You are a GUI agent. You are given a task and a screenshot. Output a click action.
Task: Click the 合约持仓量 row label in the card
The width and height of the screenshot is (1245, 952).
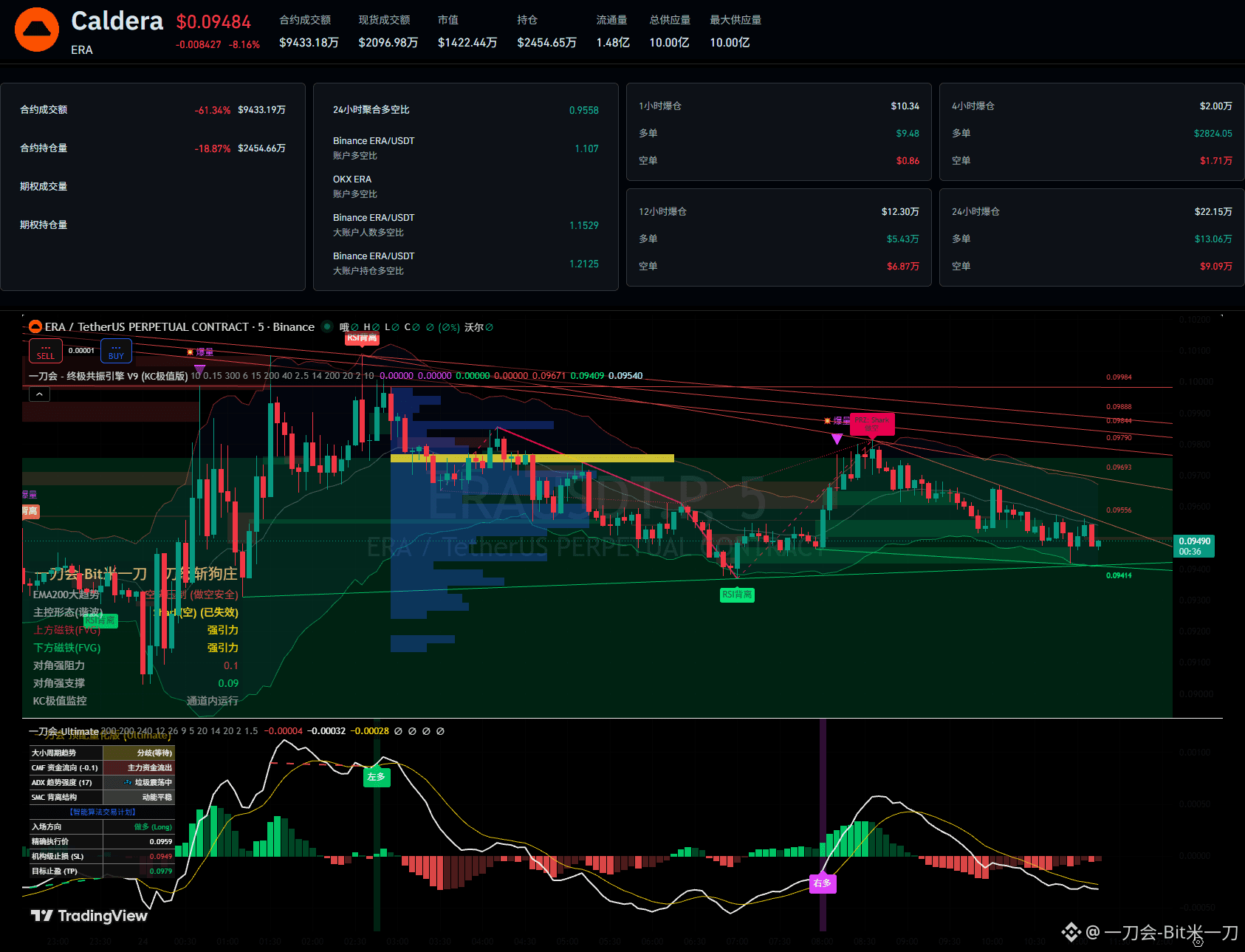44,148
